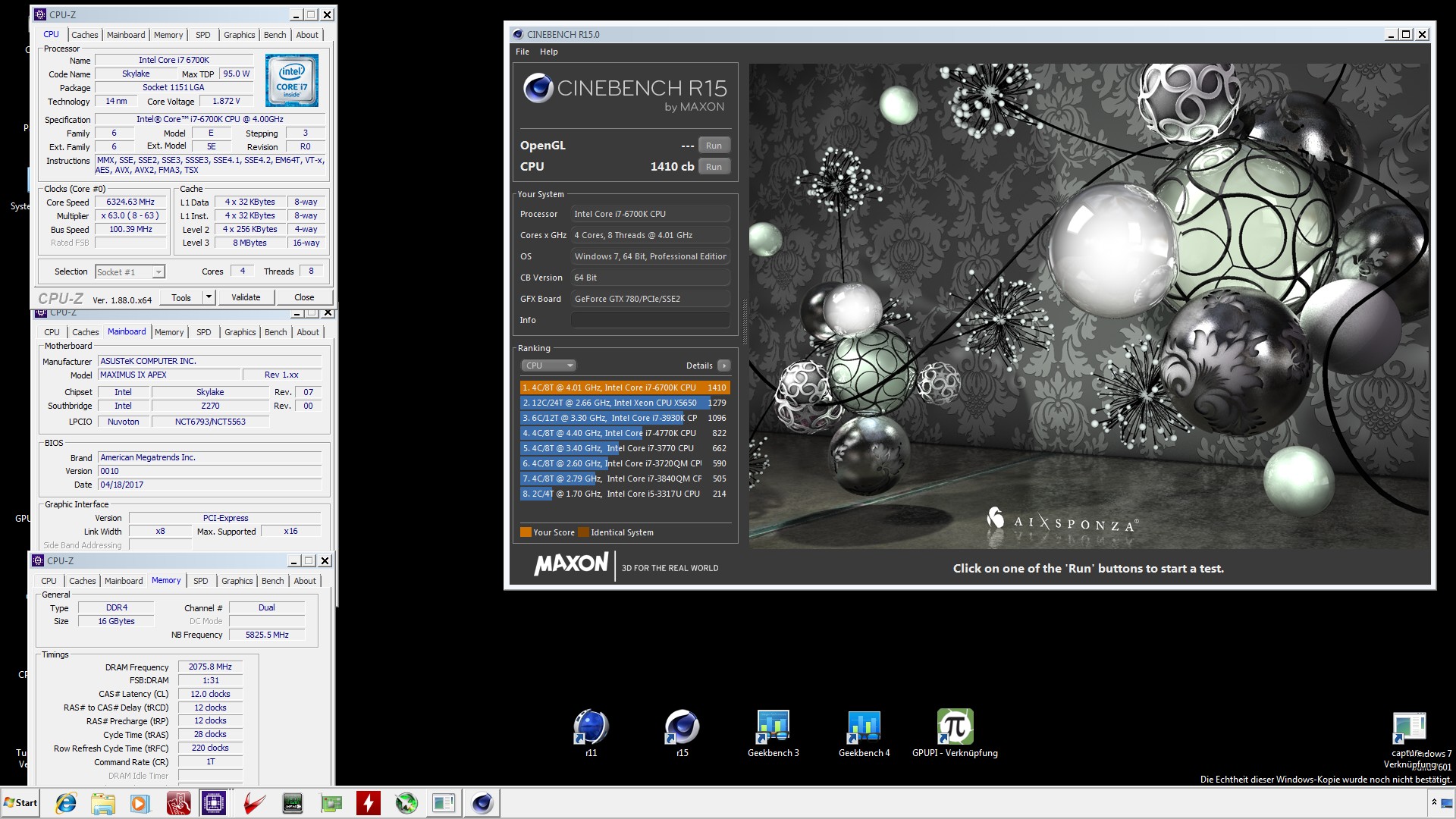The height and width of the screenshot is (819, 1456).
Task: Open the green hardware monitor taskbar icon
Action: pos(292,803)
